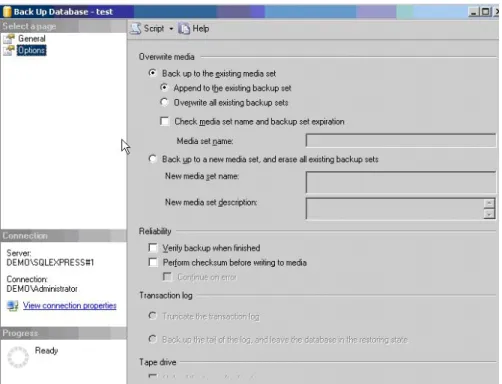Select Back up to the existing media set

pos(152,73)
